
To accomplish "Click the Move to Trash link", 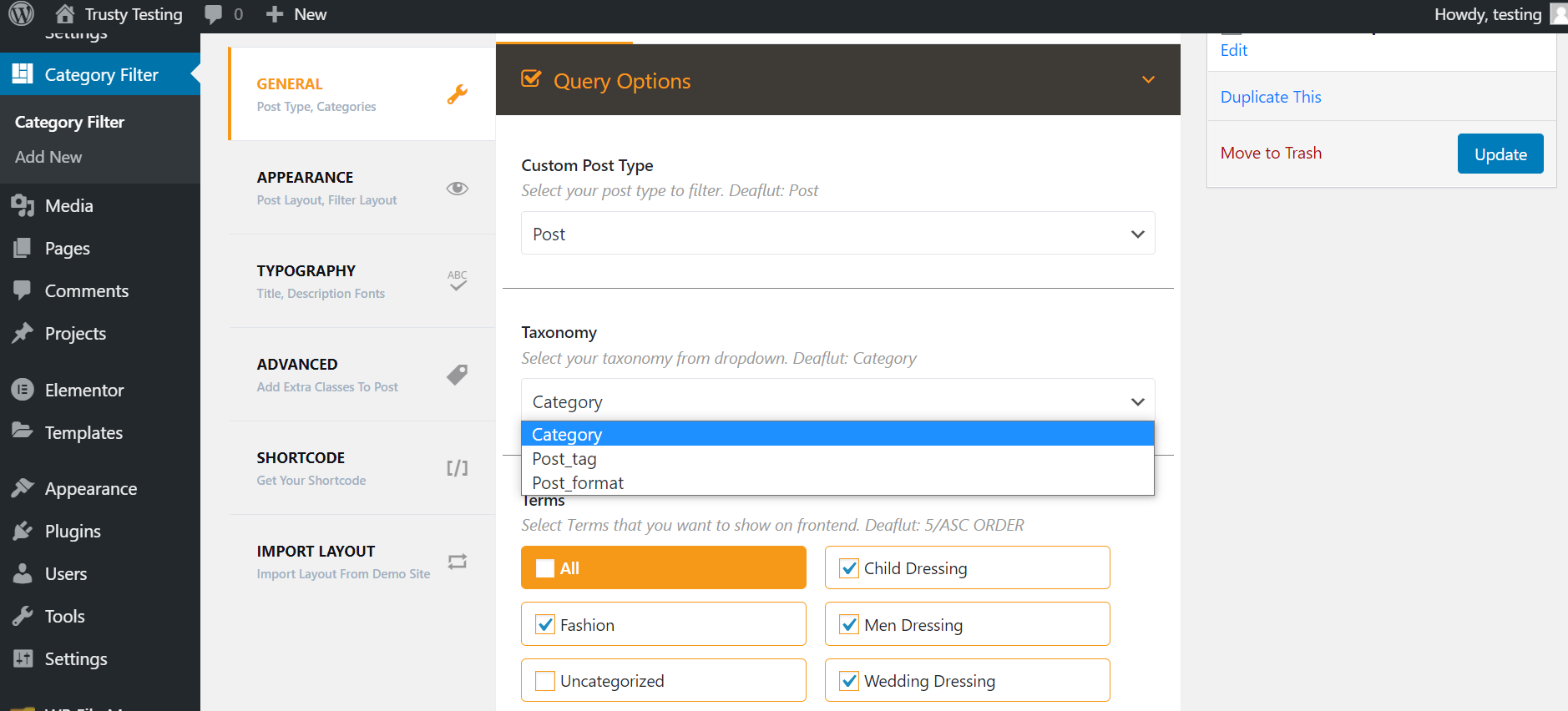I will 1271,154.
